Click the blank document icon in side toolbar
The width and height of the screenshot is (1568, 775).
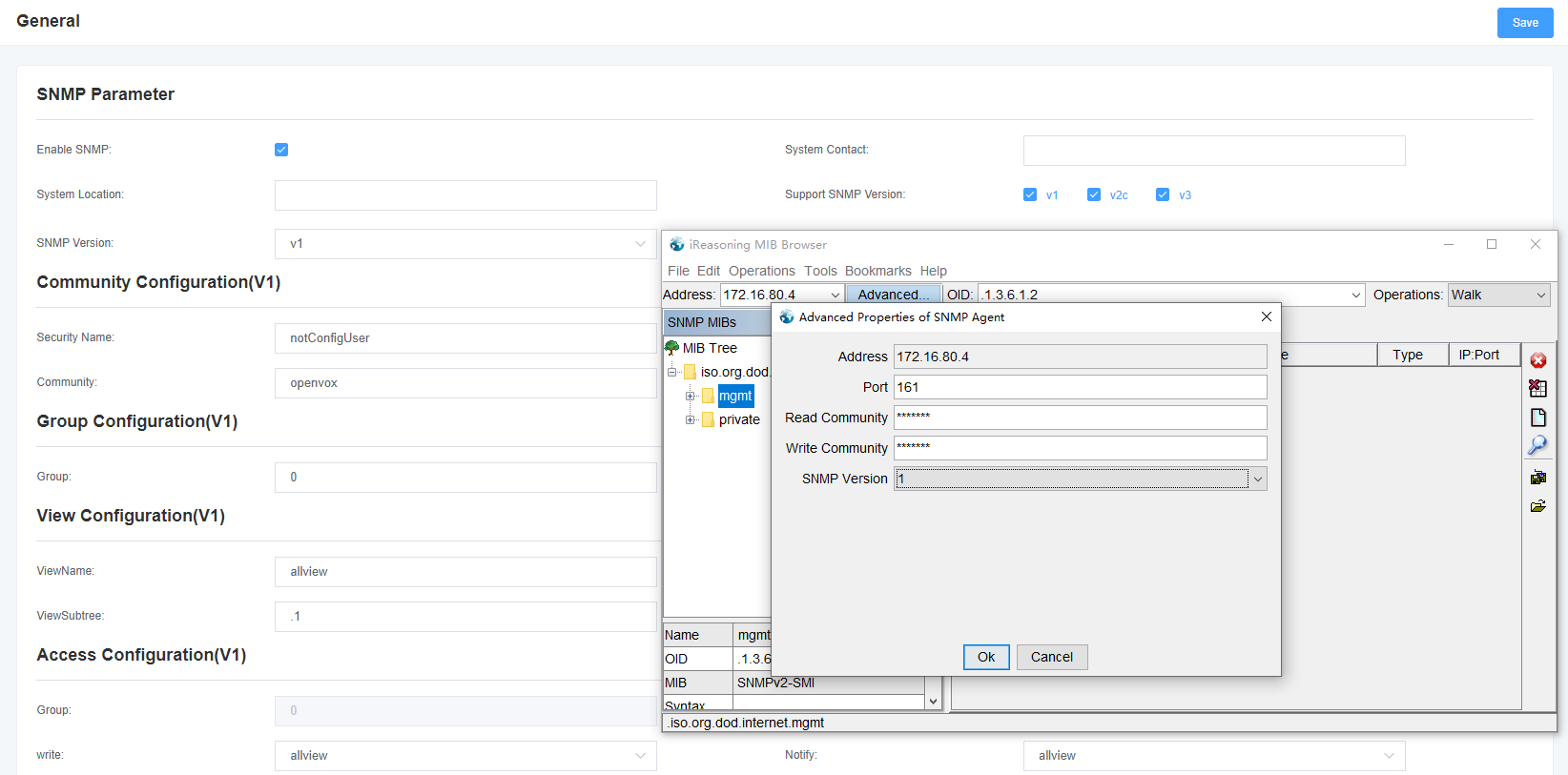coord(1538,418)
